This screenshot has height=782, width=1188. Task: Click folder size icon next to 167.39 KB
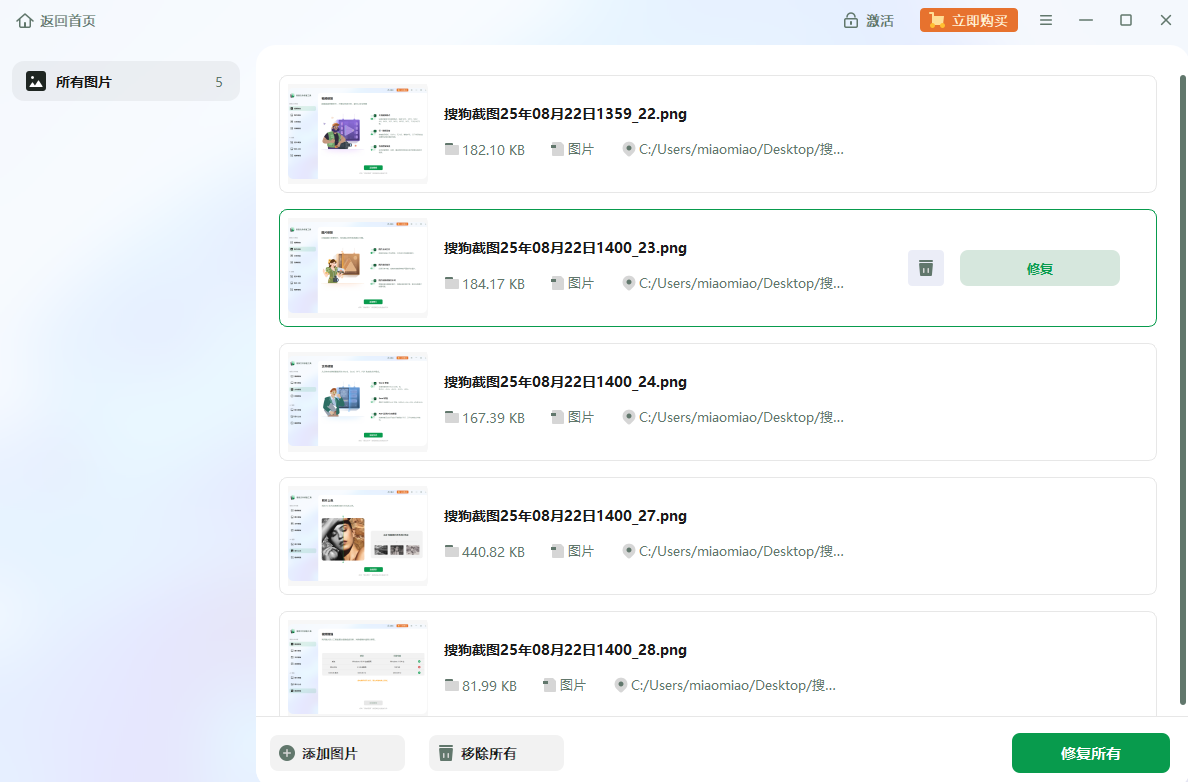pyautogui.click(x=452, y=417)
